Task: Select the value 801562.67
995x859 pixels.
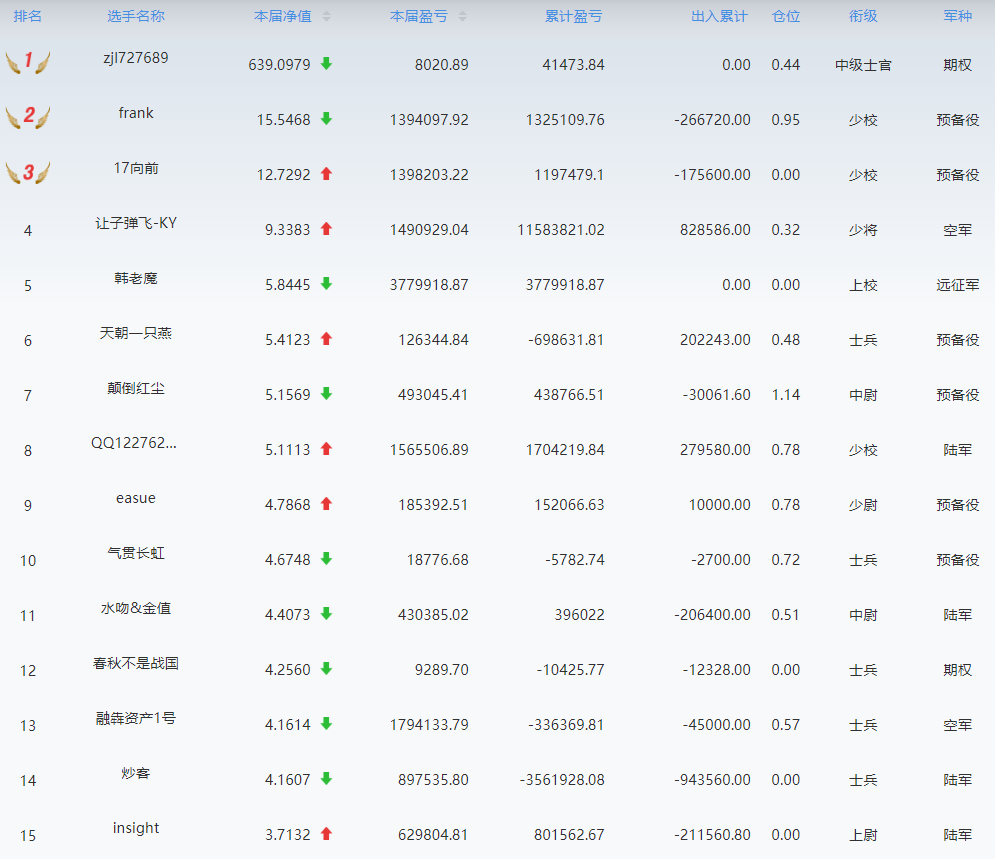Action: (x=569, y=835)
